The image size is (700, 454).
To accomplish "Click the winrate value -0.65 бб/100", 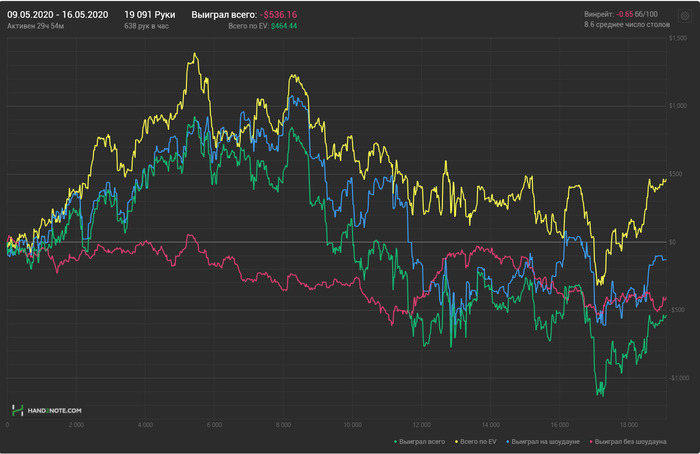I will point(637,14).
